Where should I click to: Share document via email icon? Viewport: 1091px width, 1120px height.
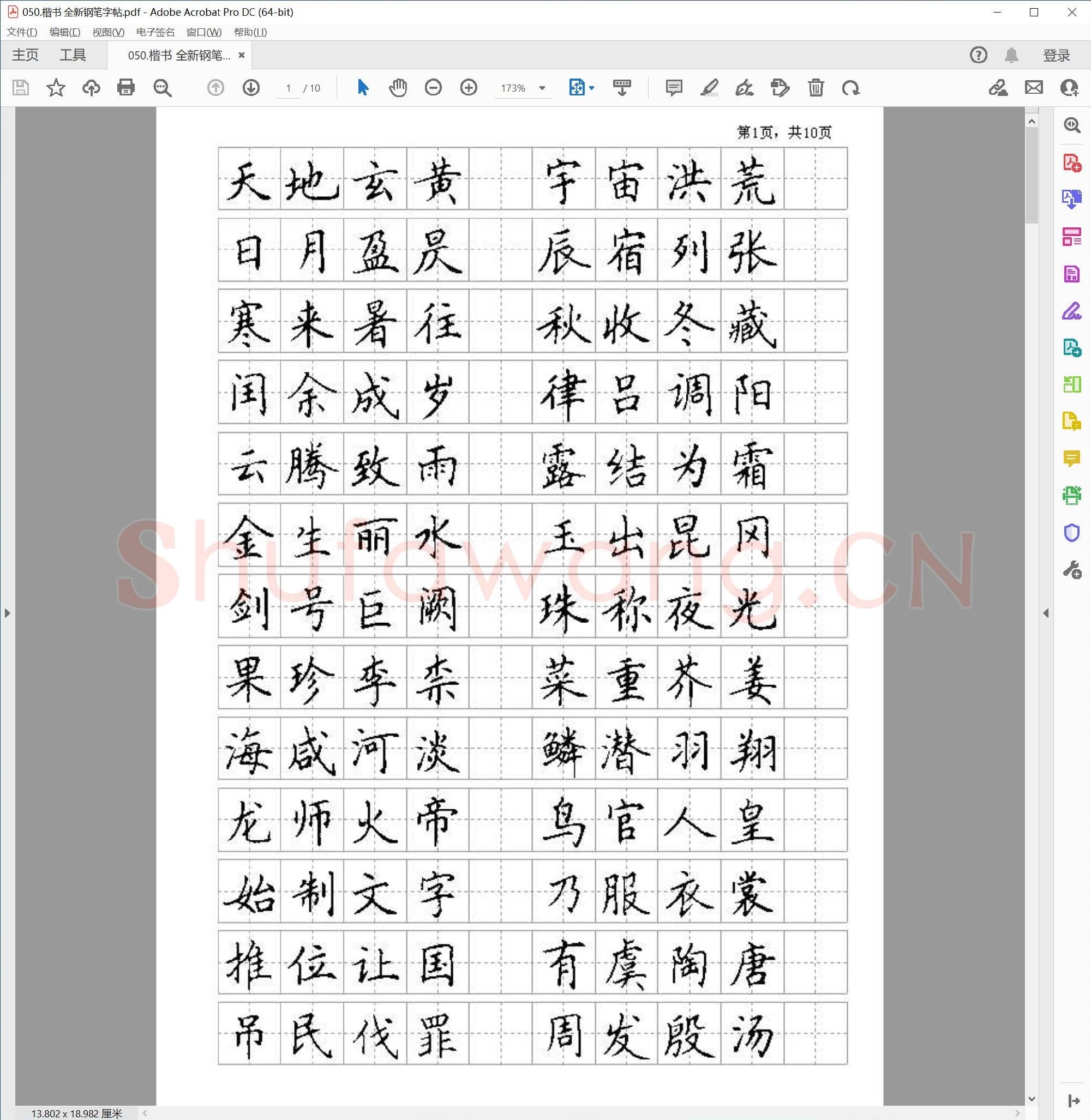click(1033, 88)
